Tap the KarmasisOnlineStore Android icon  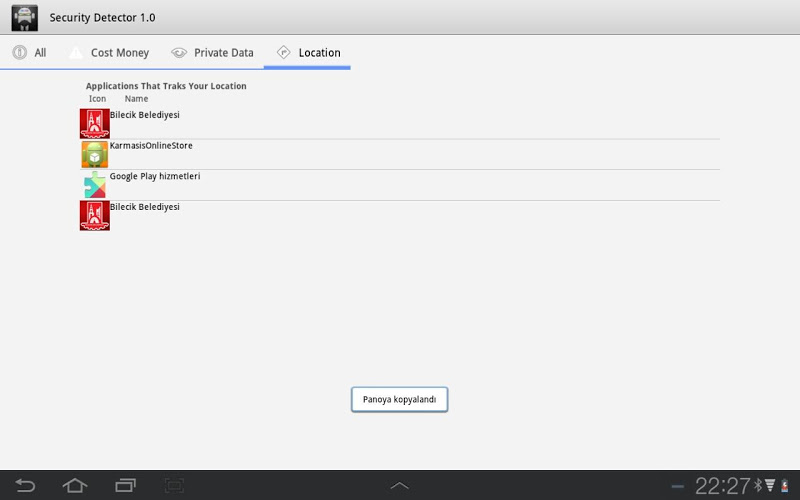(94, 154)
